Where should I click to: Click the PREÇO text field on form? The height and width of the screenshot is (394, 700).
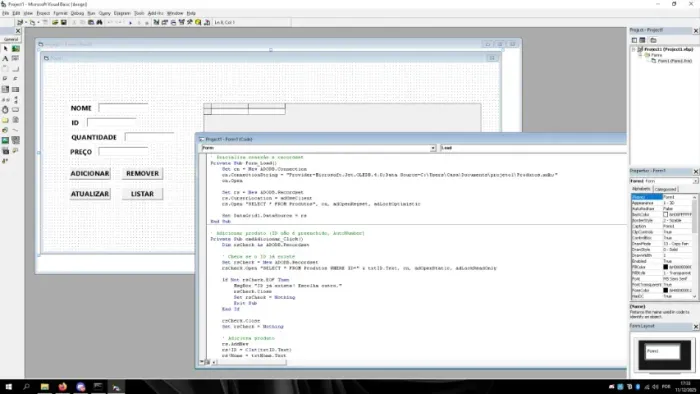(x=123, y=152)
